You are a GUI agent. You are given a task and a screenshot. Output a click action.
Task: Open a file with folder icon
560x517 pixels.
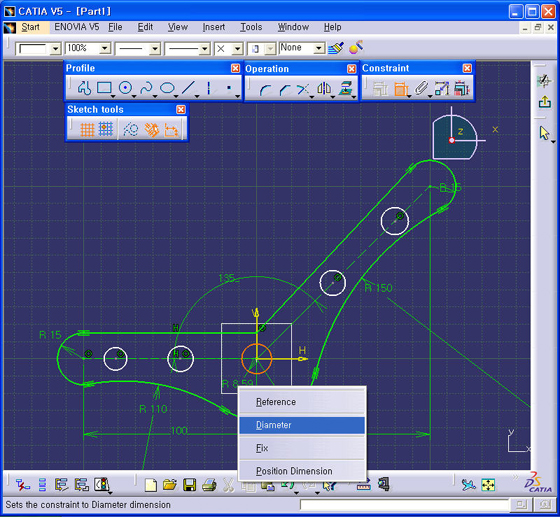[170, 485]
